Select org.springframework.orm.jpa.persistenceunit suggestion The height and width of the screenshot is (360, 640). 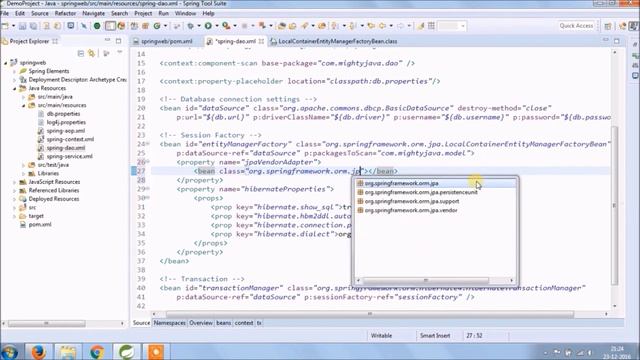tap(421, 192)
